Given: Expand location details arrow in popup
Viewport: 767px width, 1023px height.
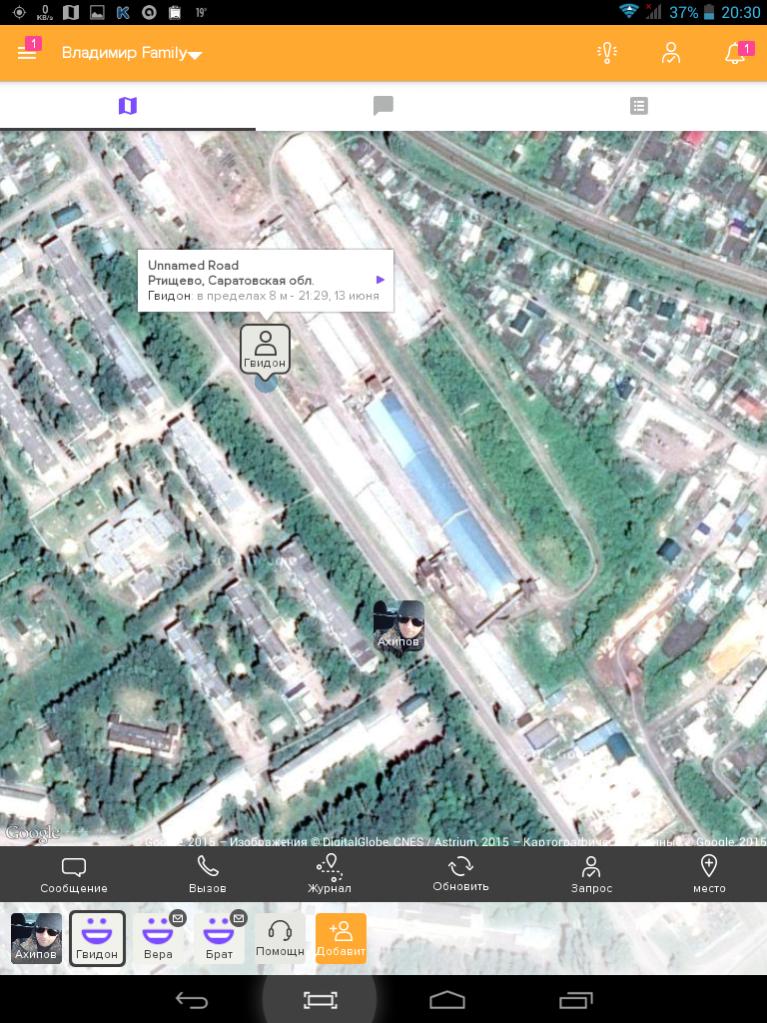Looking at the screenshot, I should click(x=380, y=280).
